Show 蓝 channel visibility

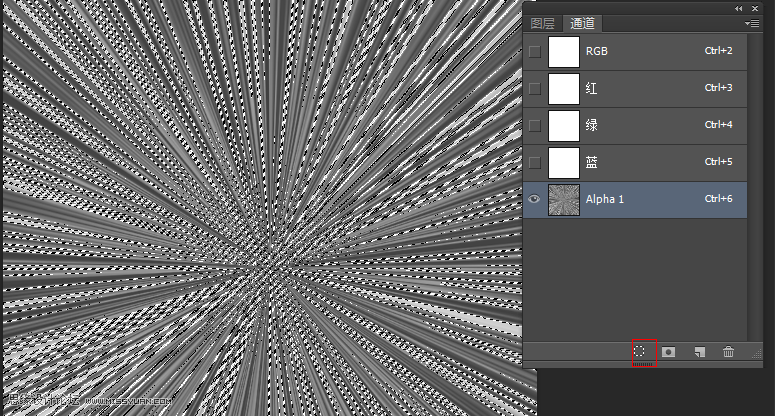coord(535,163)
